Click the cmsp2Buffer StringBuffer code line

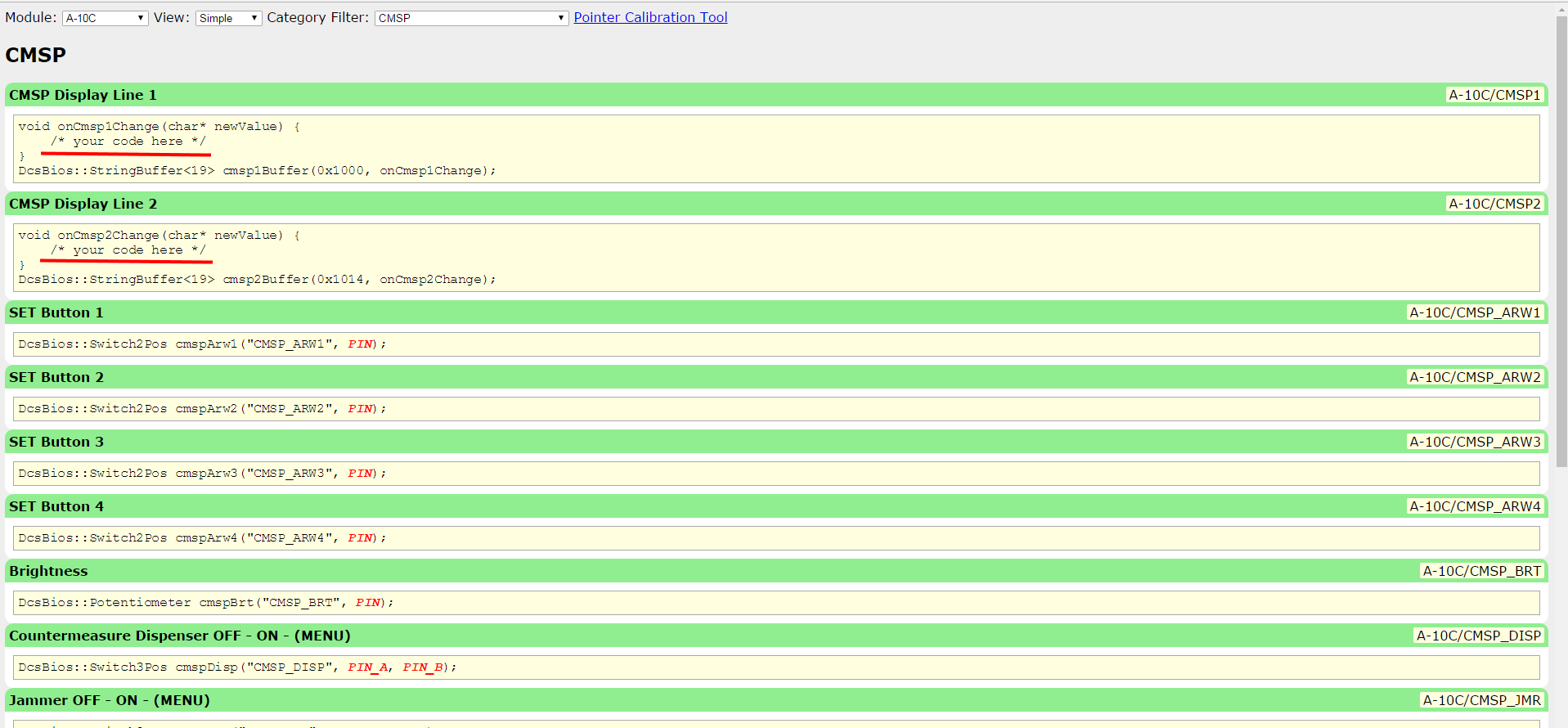pos(257,279)
